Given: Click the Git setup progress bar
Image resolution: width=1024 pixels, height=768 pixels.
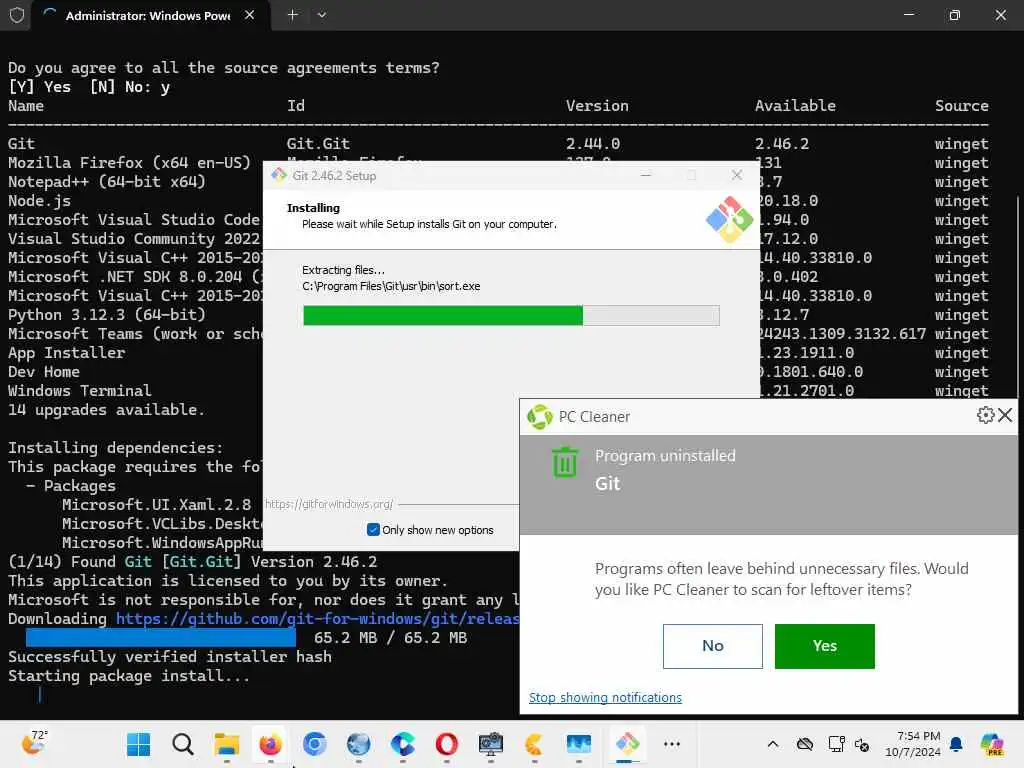Looking at the screenshot, I should (511, 315).
